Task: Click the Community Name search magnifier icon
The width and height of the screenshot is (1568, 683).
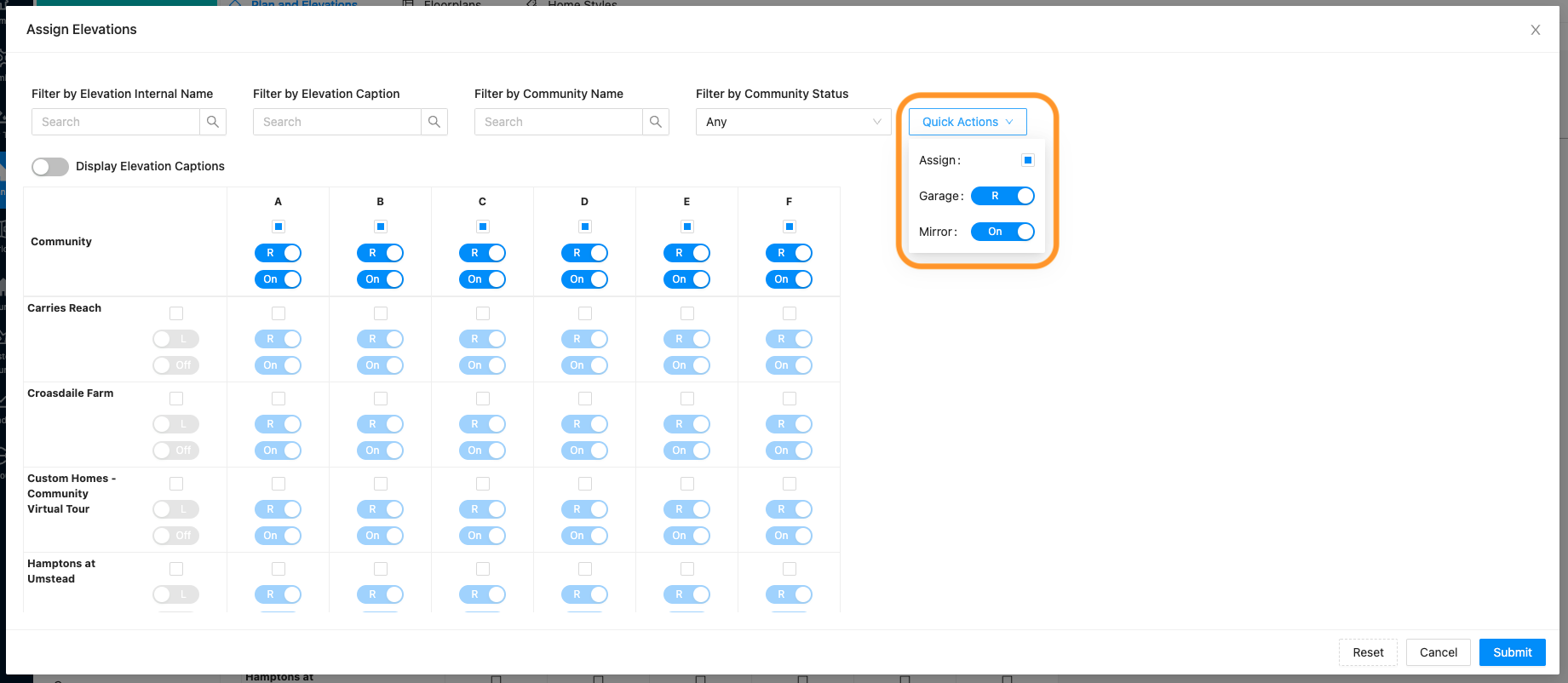Action: pyautogui.click(x=656, y=122)
